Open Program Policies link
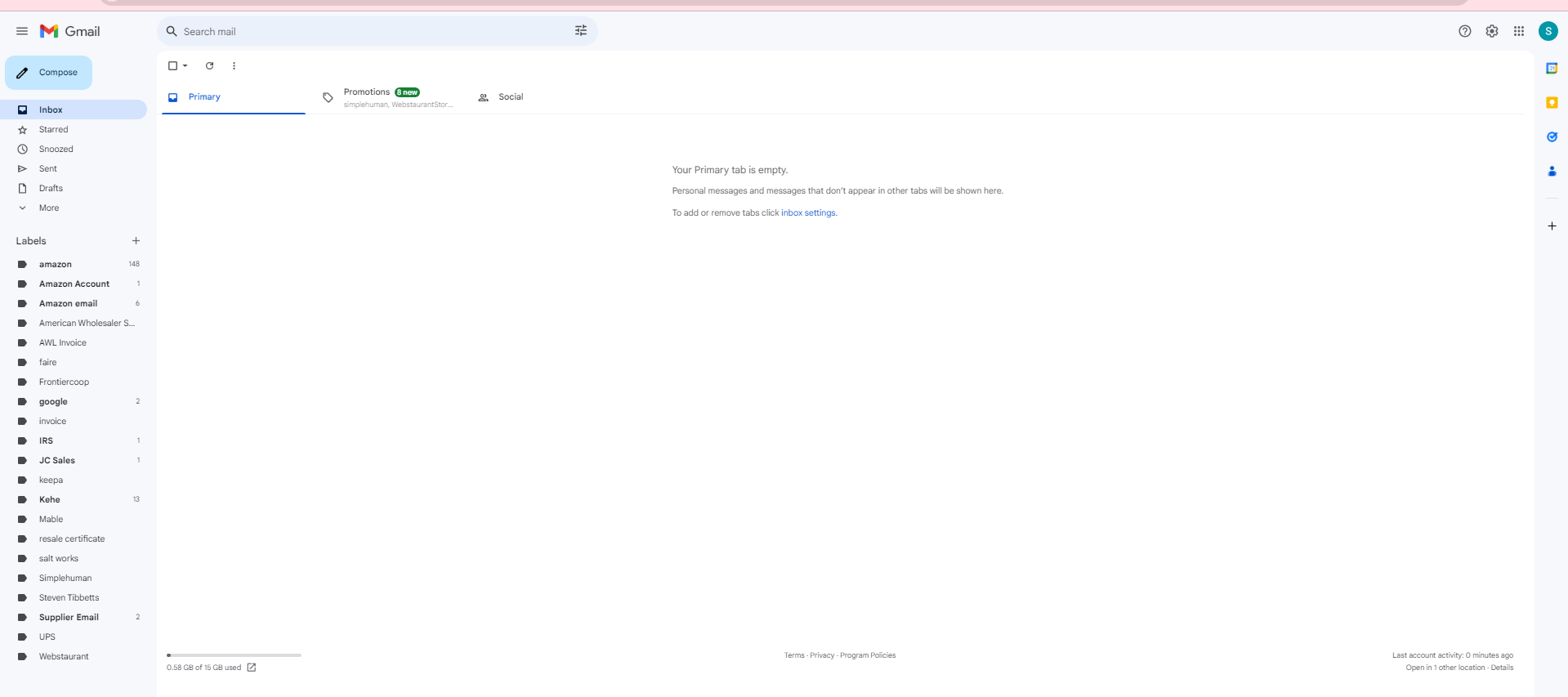This screenshot has height=697, width=1568. click(868, 655)
